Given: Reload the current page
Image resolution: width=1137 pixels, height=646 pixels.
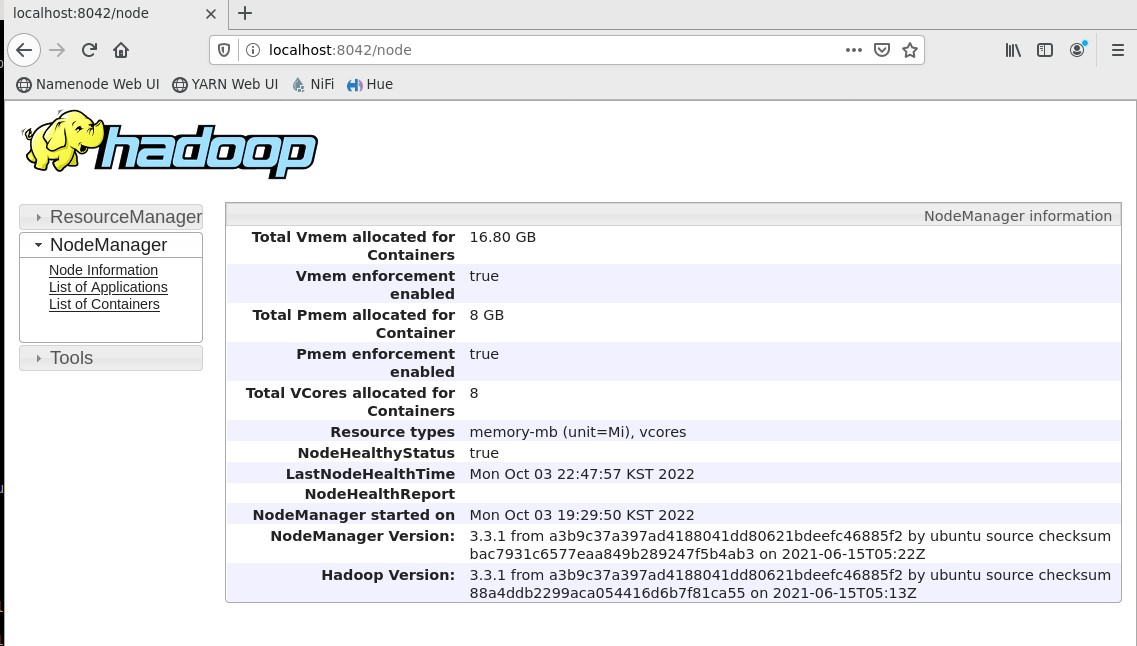Looking at the screenshot, I should point(89,50).
